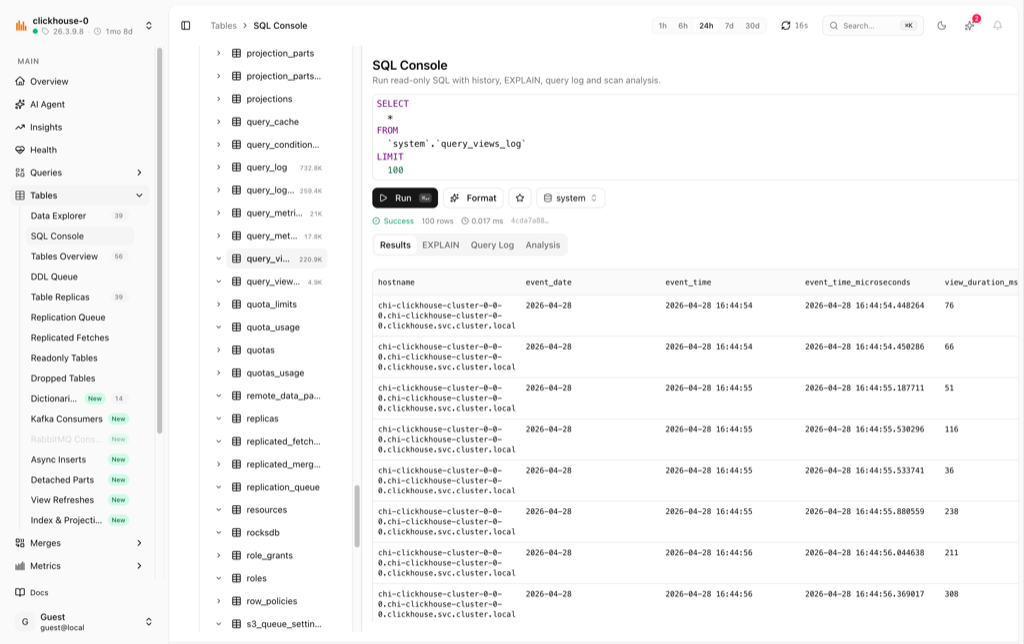Image resolution: width=1024 pixels, height=644 pixels.
Task: Toggle dark mode moon icon
Action: [942, 25]
